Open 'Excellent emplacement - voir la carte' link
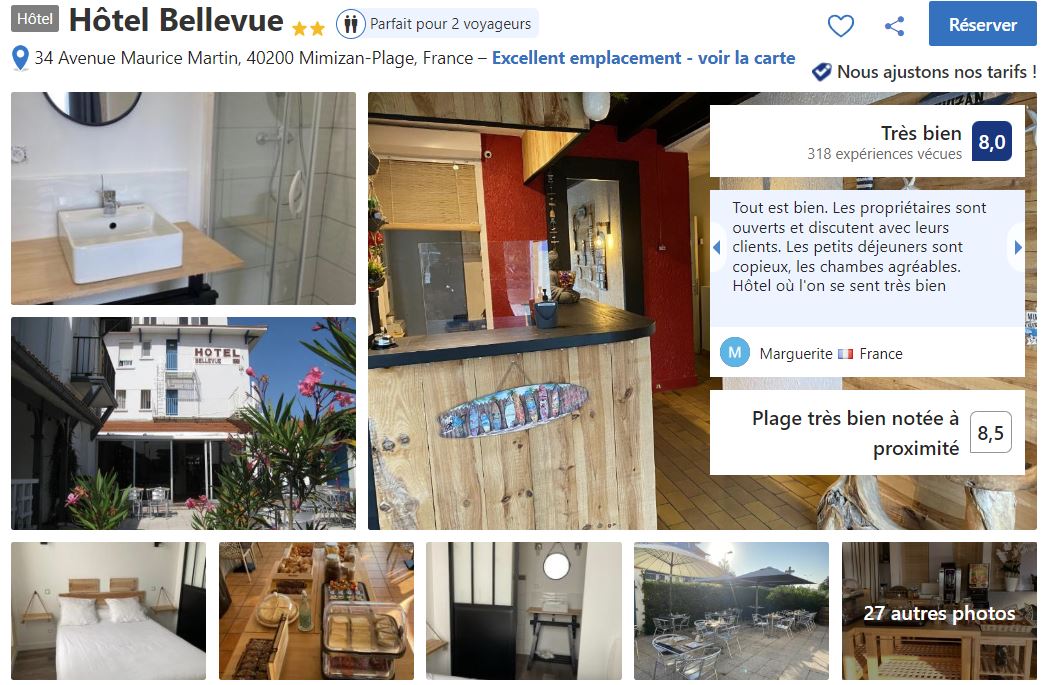The width and height of the screenshot is (1043, 685). [643, 58]
